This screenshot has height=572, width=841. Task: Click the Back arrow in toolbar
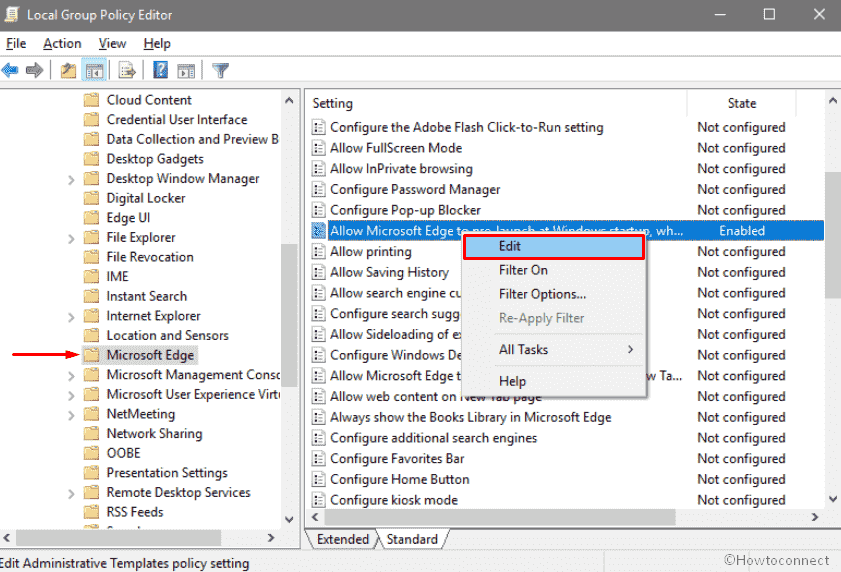(11, 70)
